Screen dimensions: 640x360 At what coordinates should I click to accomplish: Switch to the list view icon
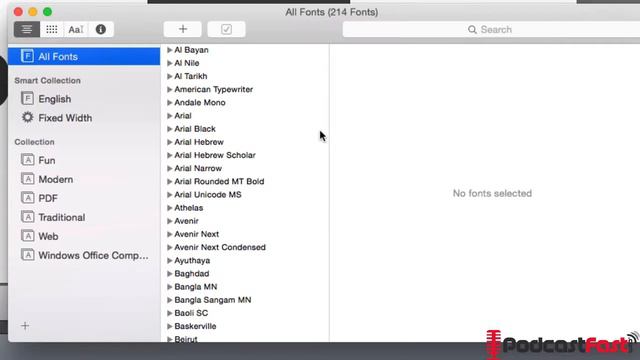27,29
